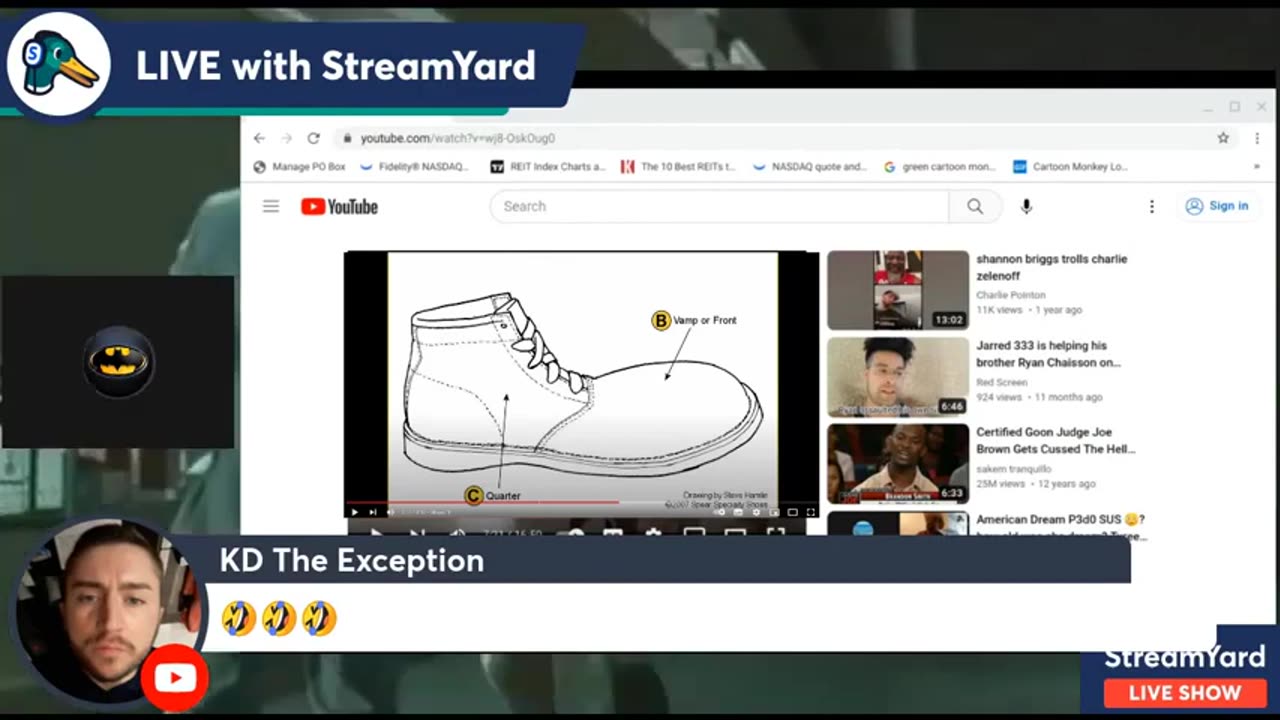Open the NASDAQ quote bookmark

[x=810, y=167]
